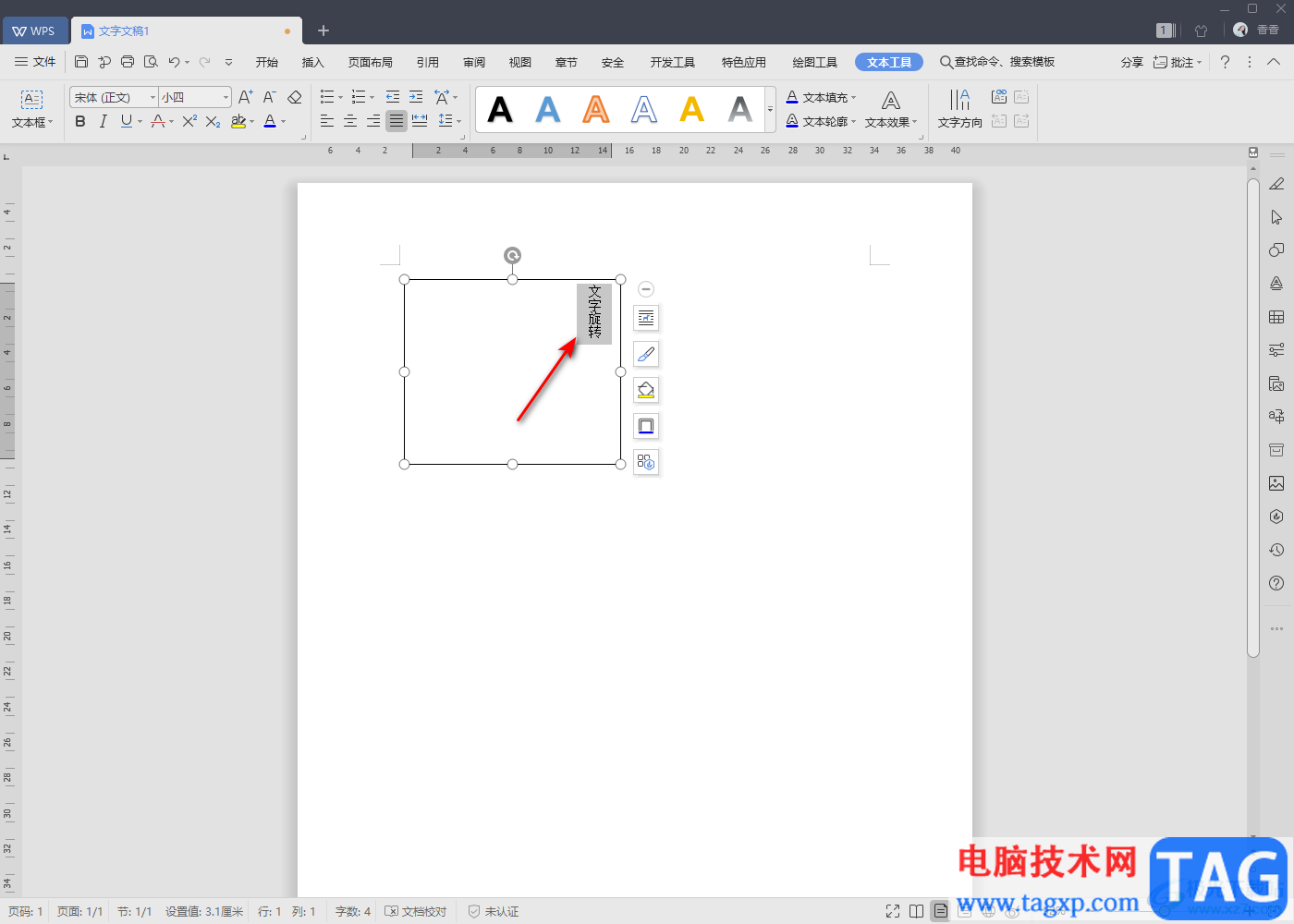1294x924 pixels.
Task: Click the Bold formatting button
Action: coord(80,121)
